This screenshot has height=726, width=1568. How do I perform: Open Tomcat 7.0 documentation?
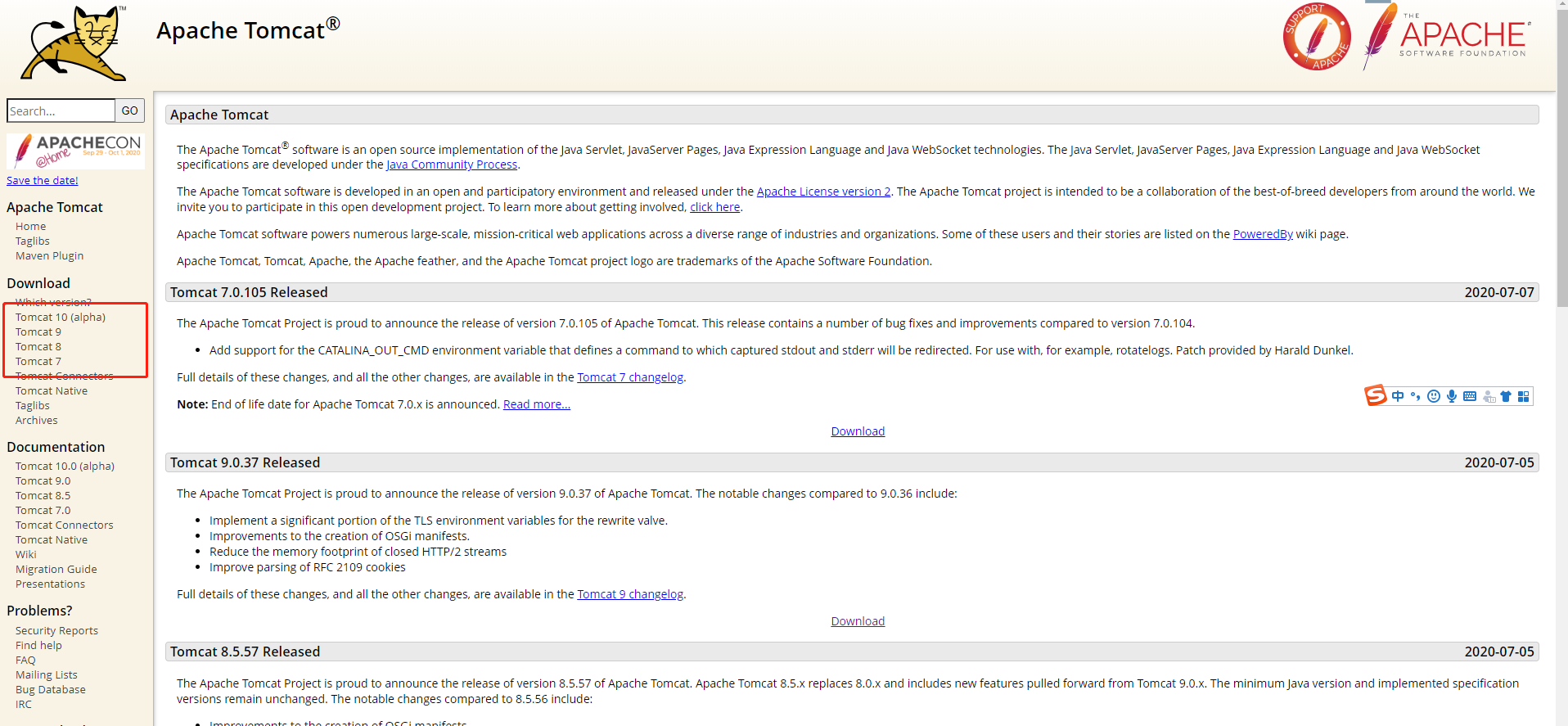coord(43,510)
